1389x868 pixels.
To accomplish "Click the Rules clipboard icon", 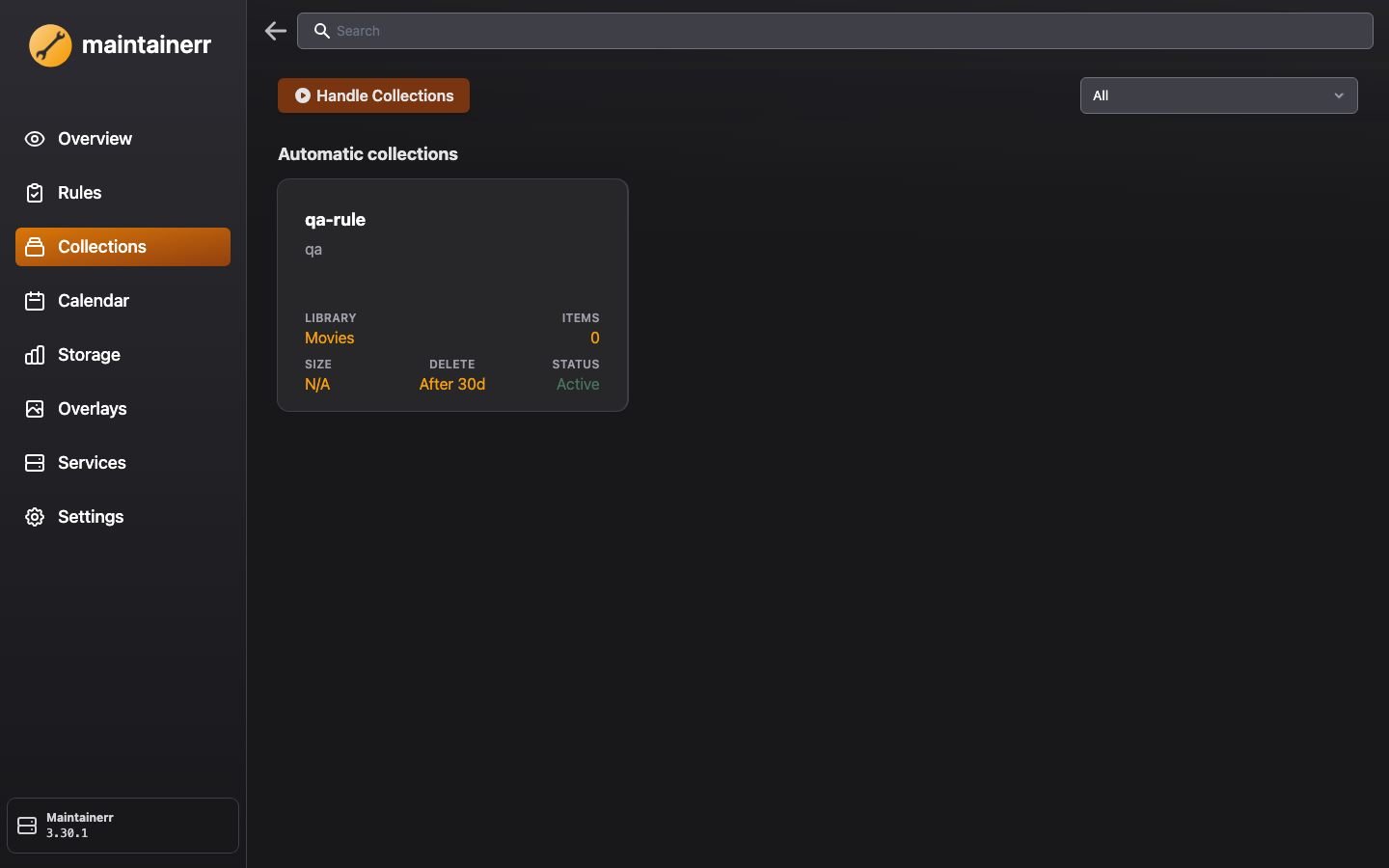I will [x=35, y=193].
